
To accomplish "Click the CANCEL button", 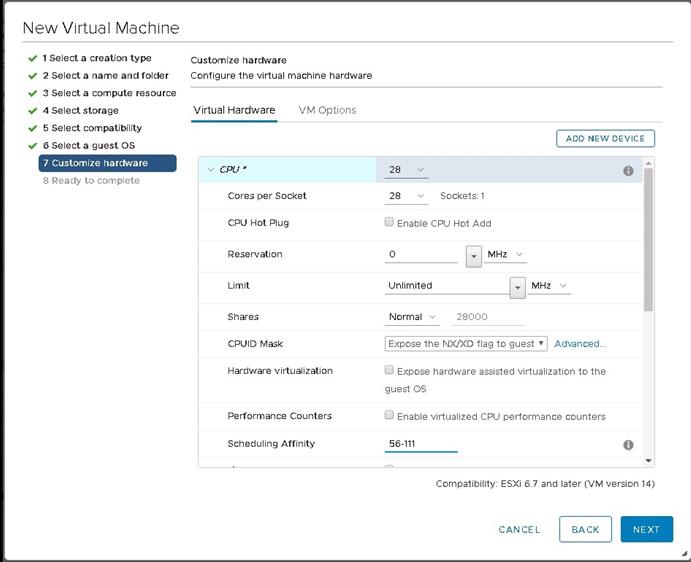I will coord(519,529).
